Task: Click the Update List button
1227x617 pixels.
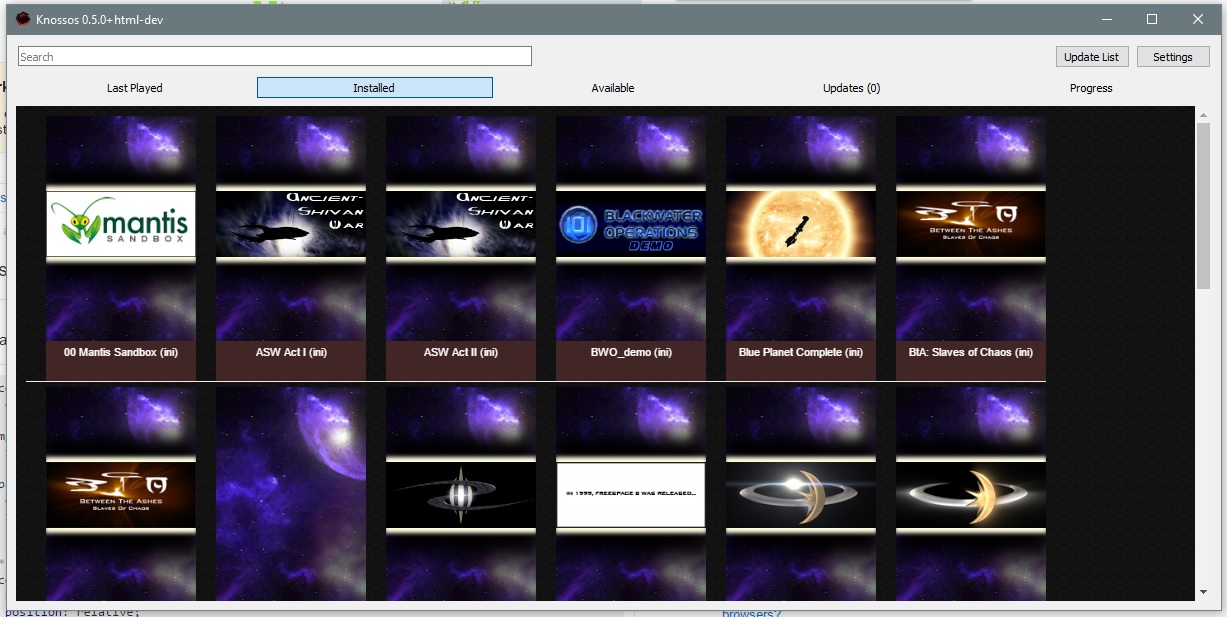Action: tap(1092, 57)
